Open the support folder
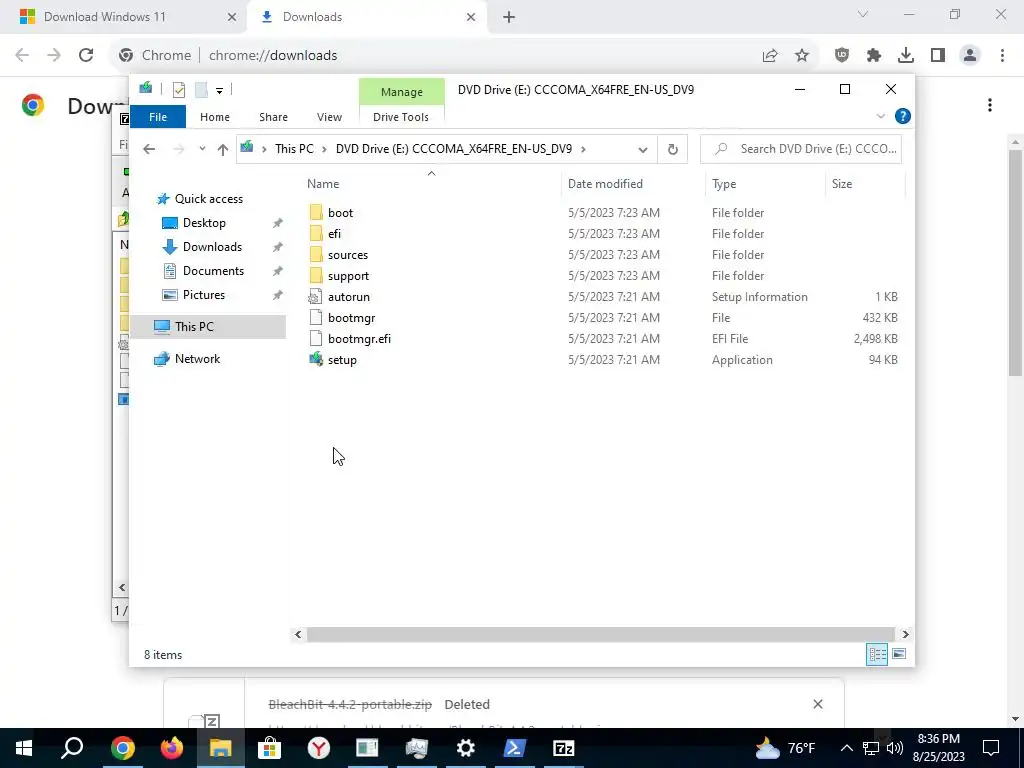 pyautogui.click(x=348, y=276)
